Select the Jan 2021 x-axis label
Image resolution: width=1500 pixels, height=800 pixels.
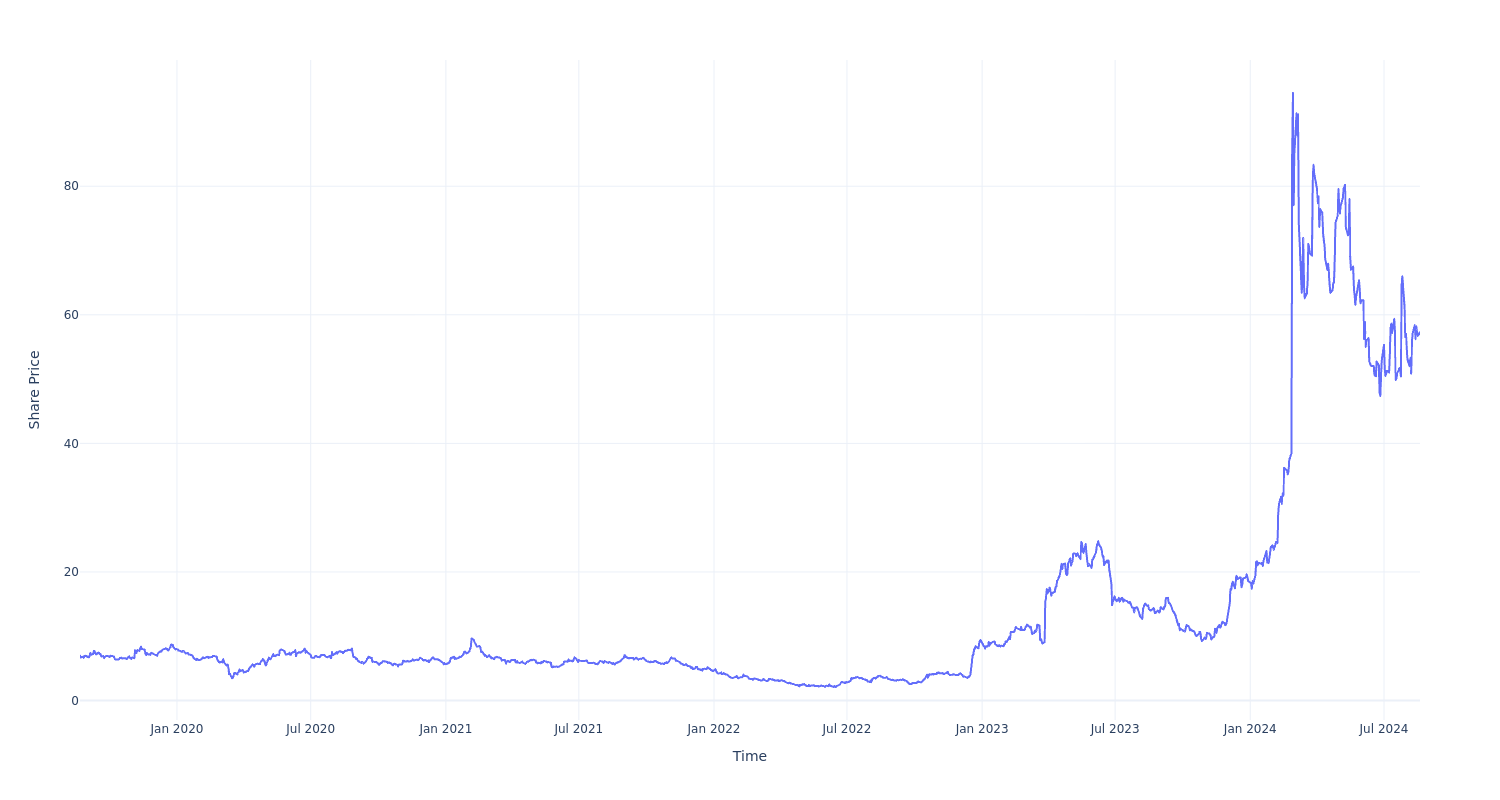tap(445, 729)
